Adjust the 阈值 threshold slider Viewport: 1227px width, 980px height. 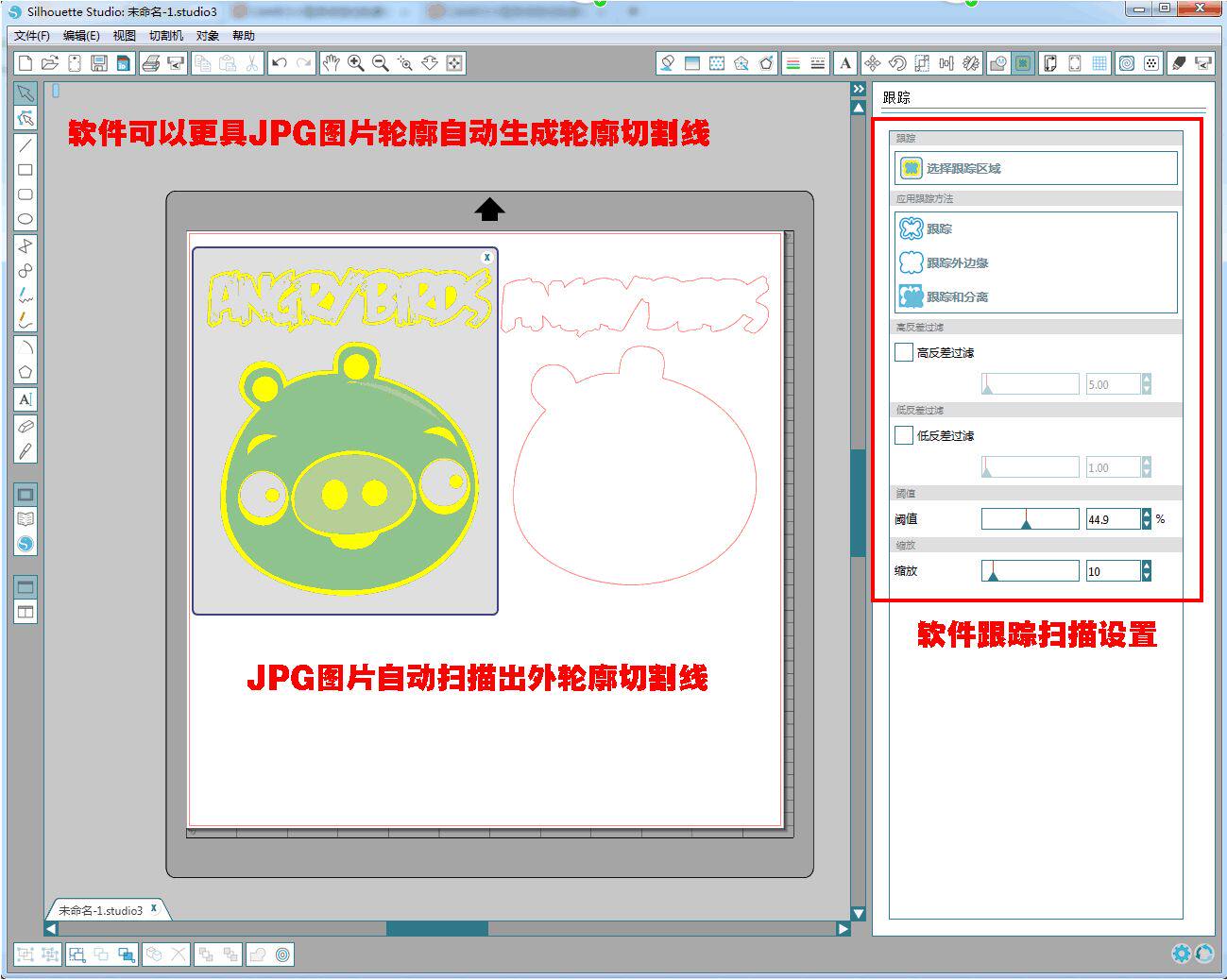point(1030,518)
